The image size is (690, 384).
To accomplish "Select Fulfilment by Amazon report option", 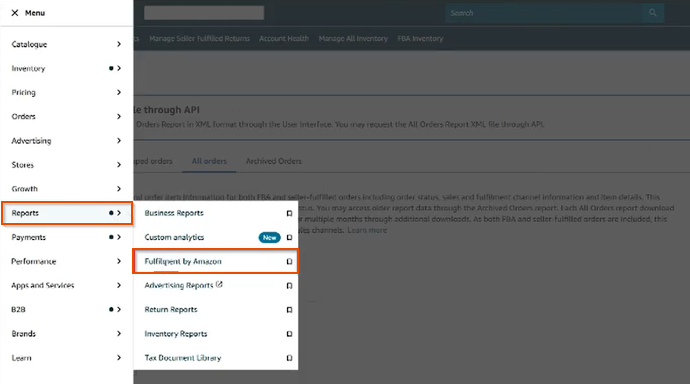I will click(x=215, y=261).
